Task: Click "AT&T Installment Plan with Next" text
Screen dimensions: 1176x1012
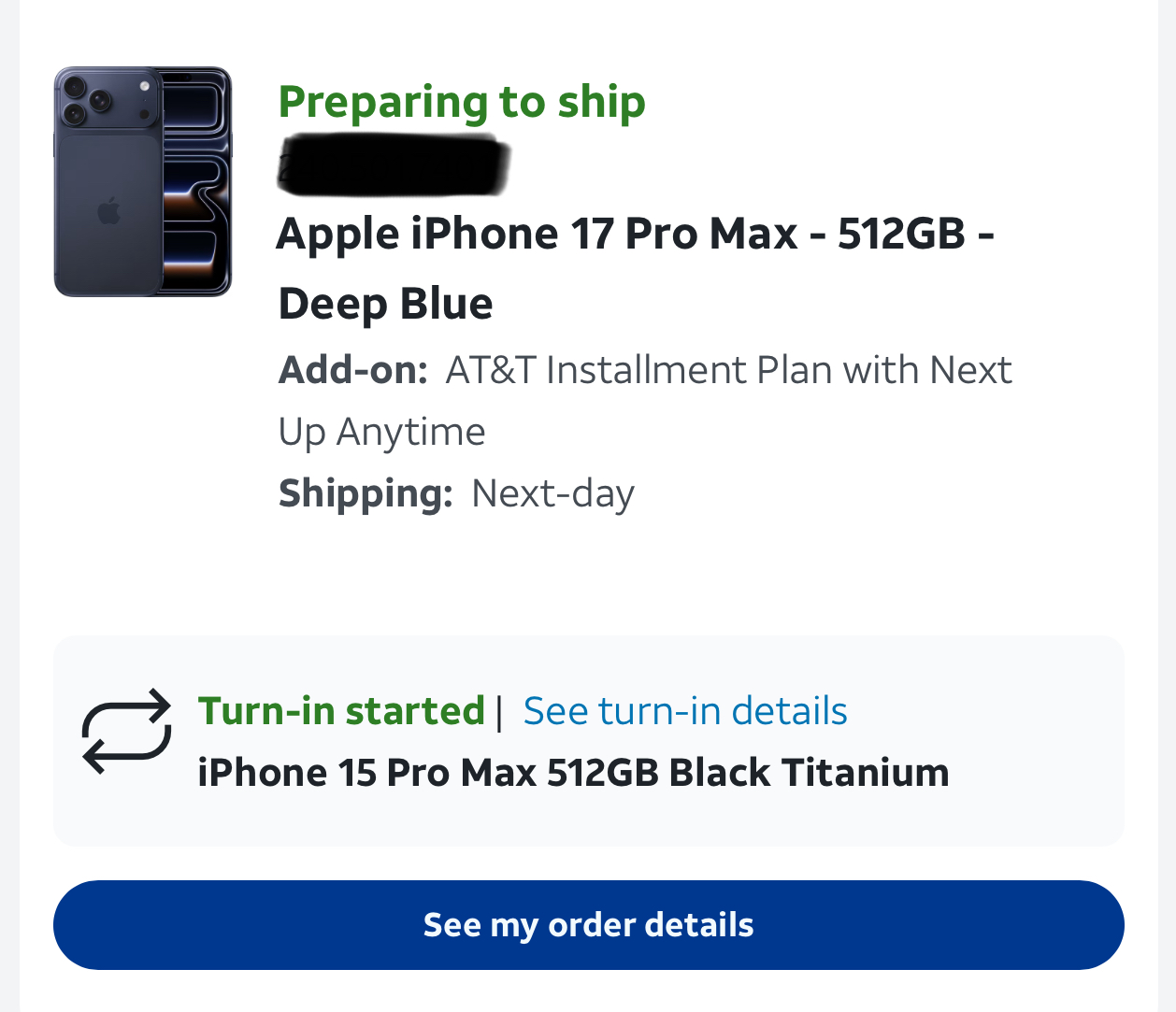Action: 728,370
